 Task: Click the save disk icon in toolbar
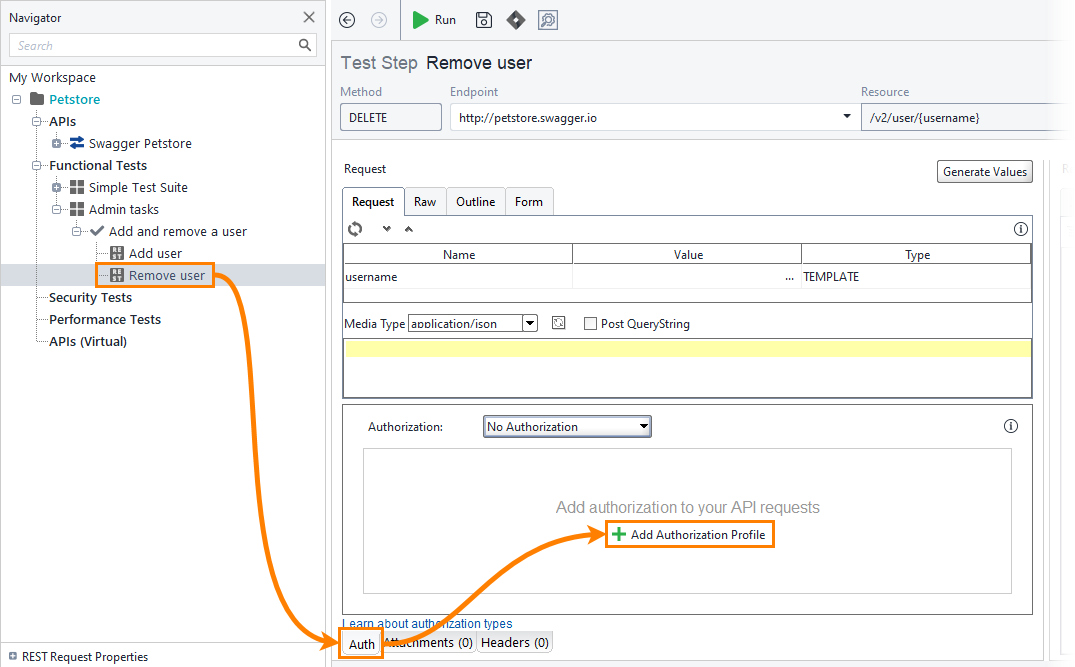point(484,20)
